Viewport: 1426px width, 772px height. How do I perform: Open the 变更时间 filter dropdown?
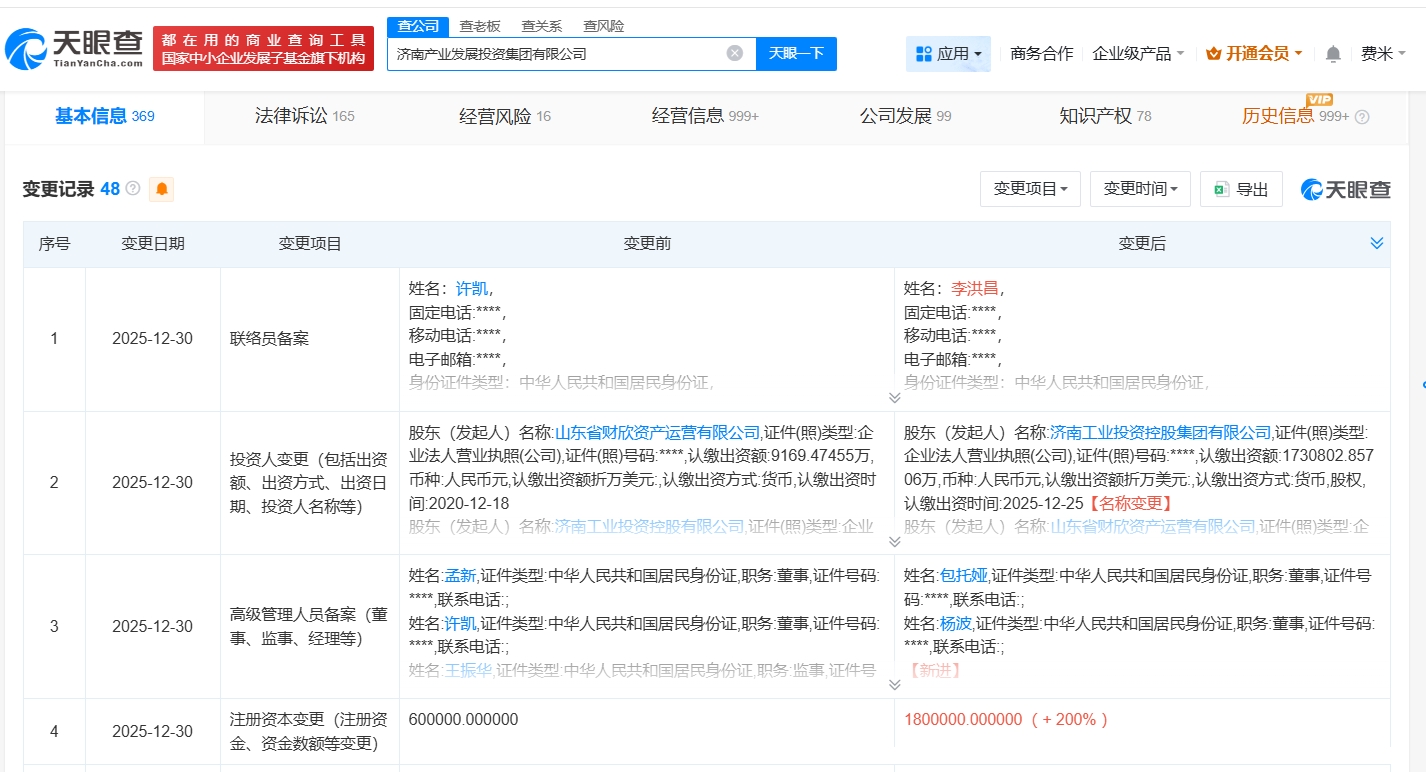(1140, 189)
